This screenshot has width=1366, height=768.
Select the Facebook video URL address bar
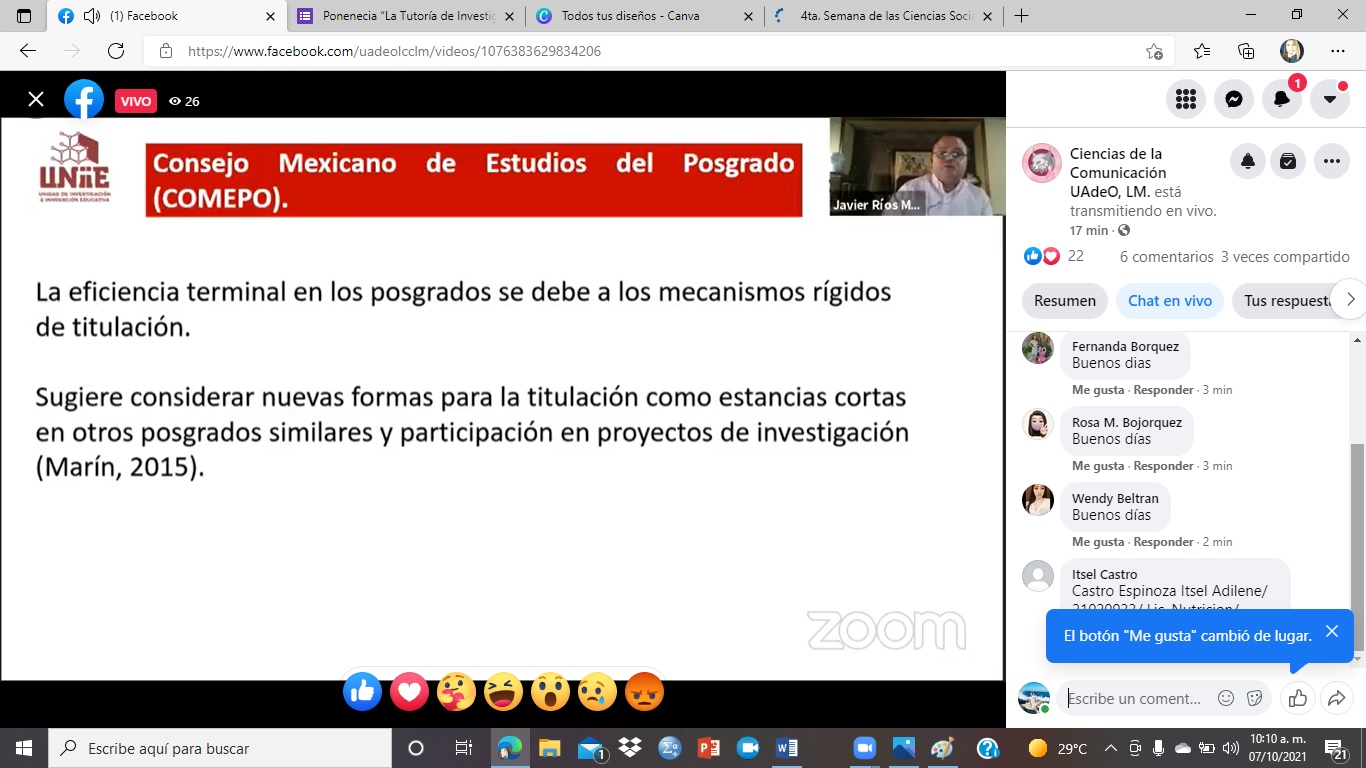point(394,51)
